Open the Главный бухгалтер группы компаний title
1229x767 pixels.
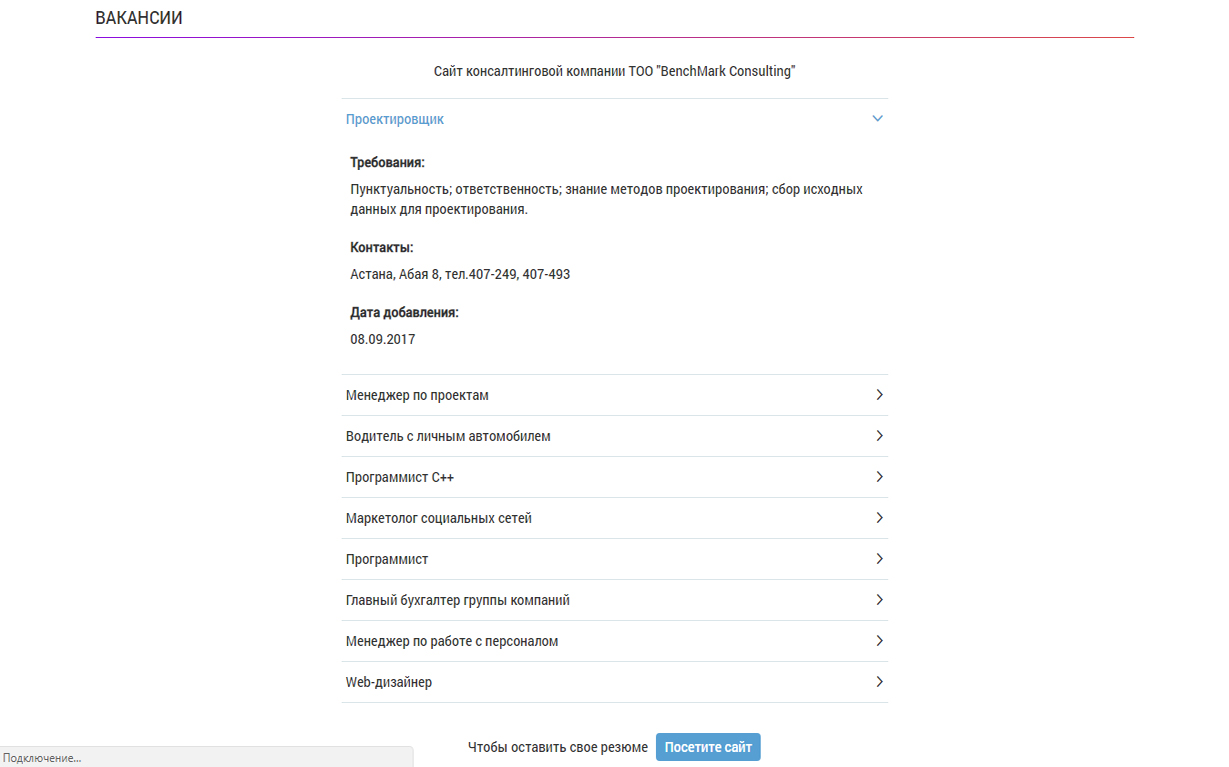[x=458, y=600]
